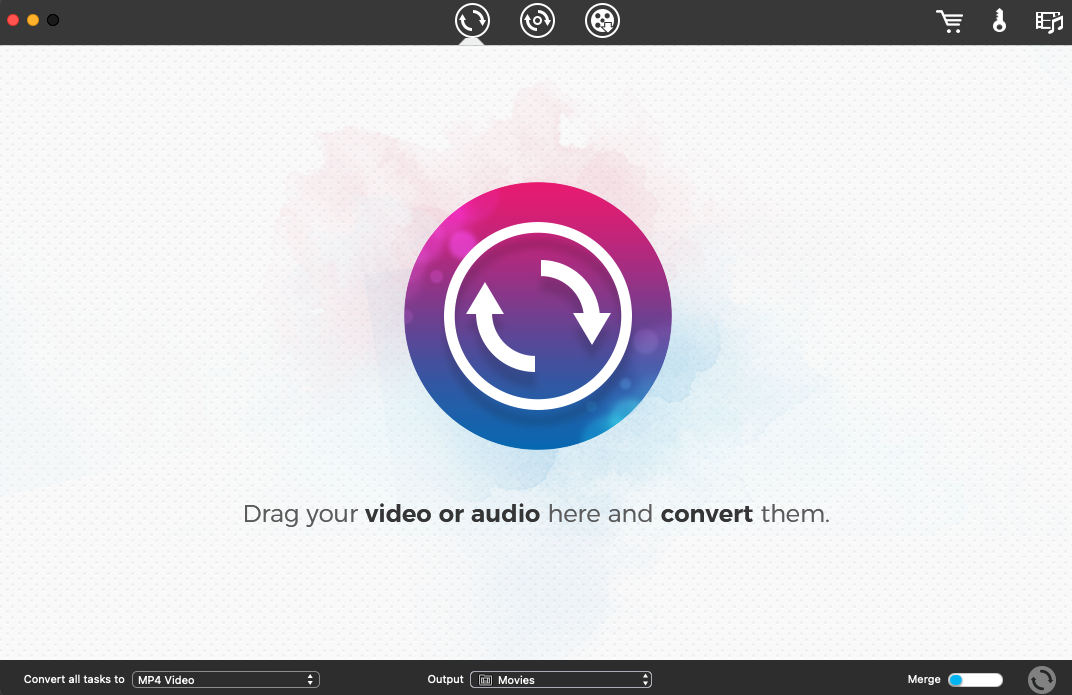Switch to the Convert tab icon
This screenshot has height=695, width=1072.
pos(472,20)
